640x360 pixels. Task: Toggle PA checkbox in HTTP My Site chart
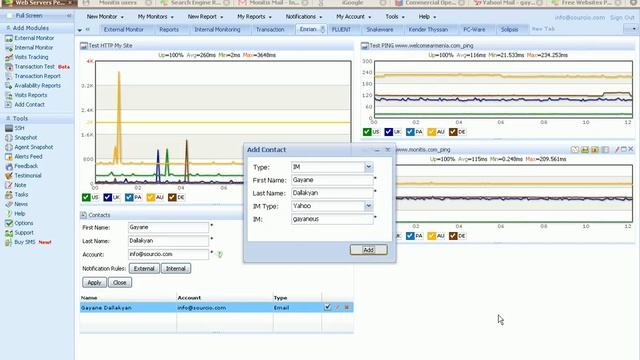click(x=129, y=197)
